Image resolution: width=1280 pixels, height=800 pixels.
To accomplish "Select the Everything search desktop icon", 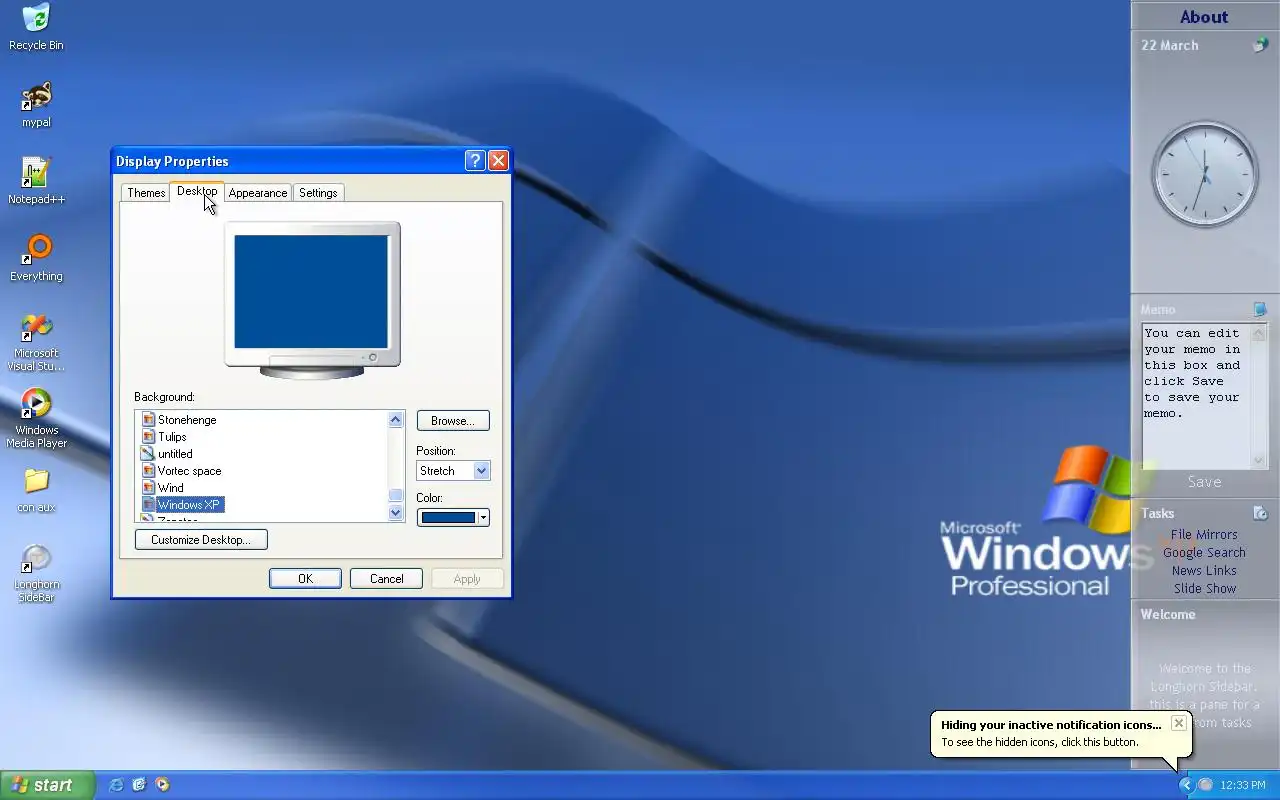I will 36,258.
